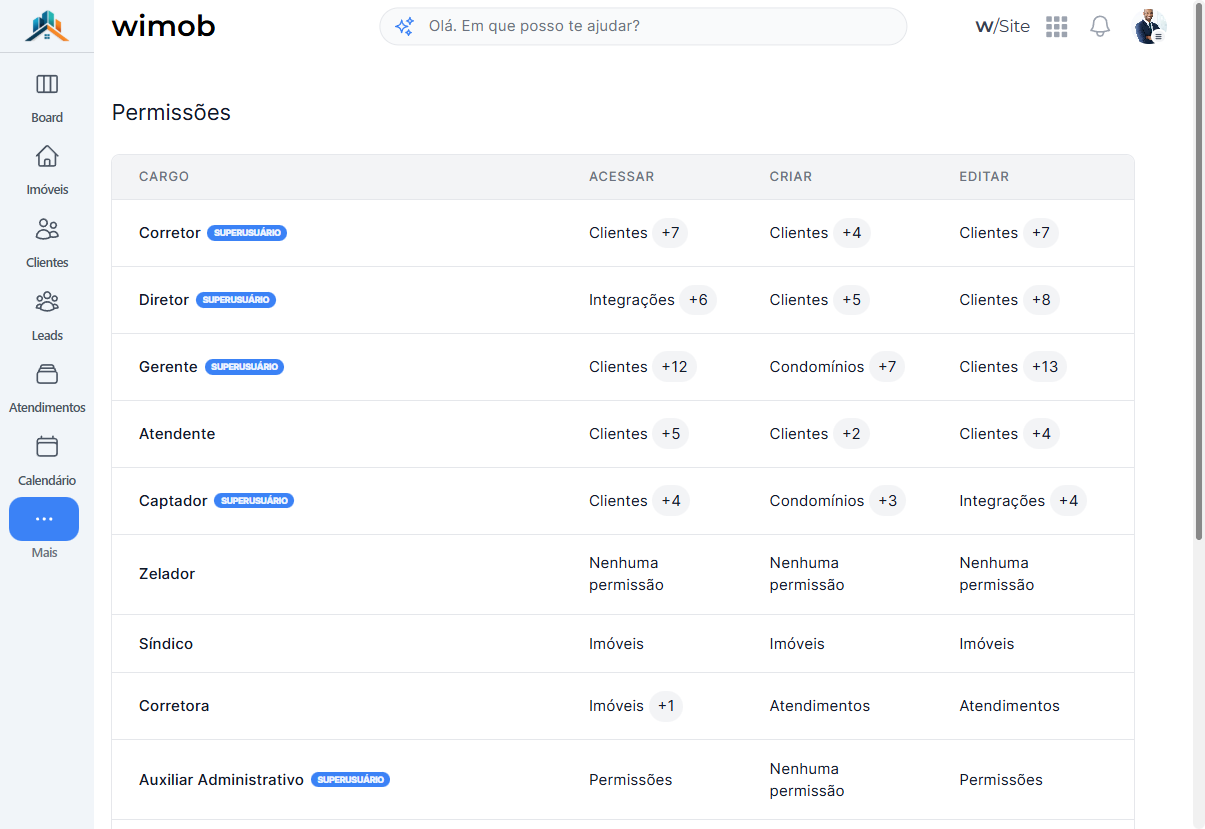The image size is (1205, 829).
Task: Open the Board section in sidebar
Action: (x=47, y=98)
